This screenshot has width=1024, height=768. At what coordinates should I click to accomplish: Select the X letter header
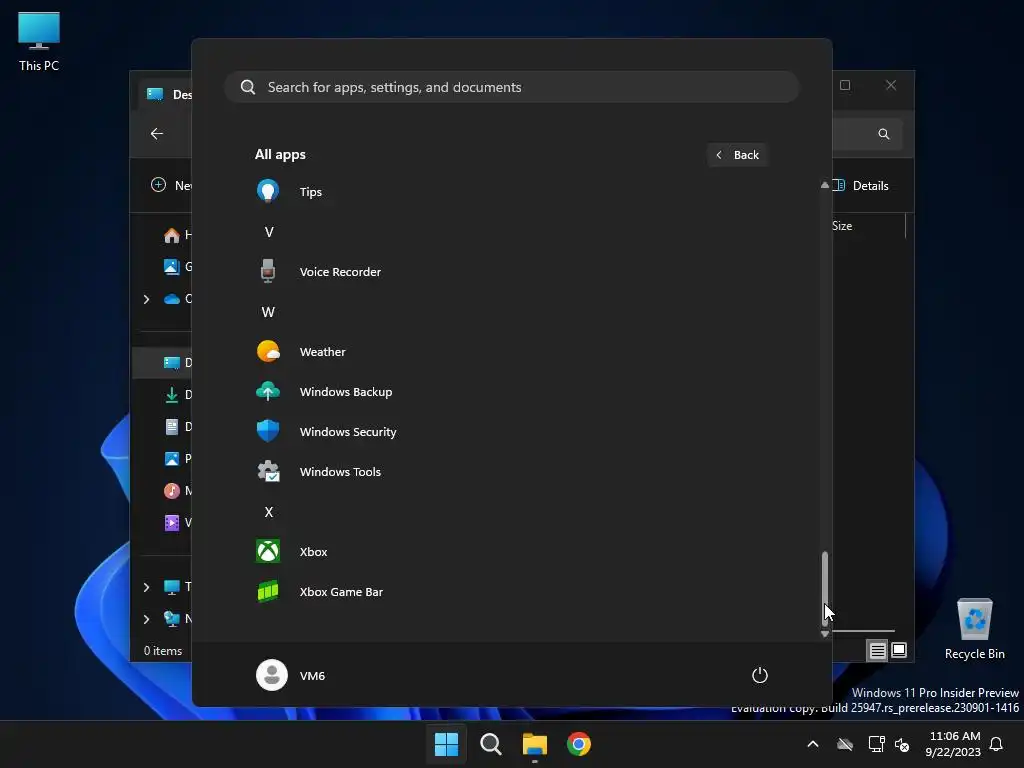[x=268, y=512]
